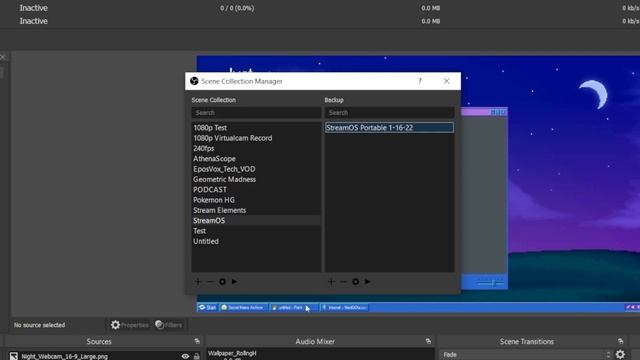
Task: Open the transition properties gear in Scene Transitions
Action: 620,354
